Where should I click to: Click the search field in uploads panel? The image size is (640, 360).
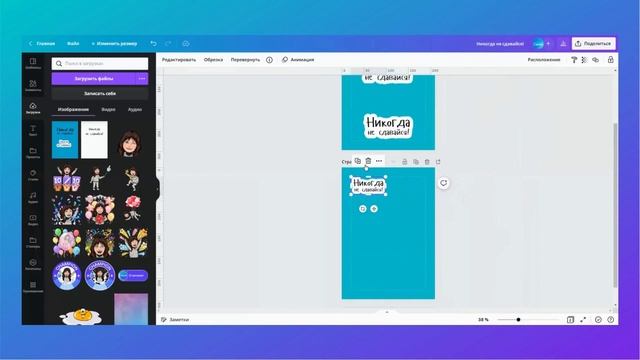click(100, 63)
